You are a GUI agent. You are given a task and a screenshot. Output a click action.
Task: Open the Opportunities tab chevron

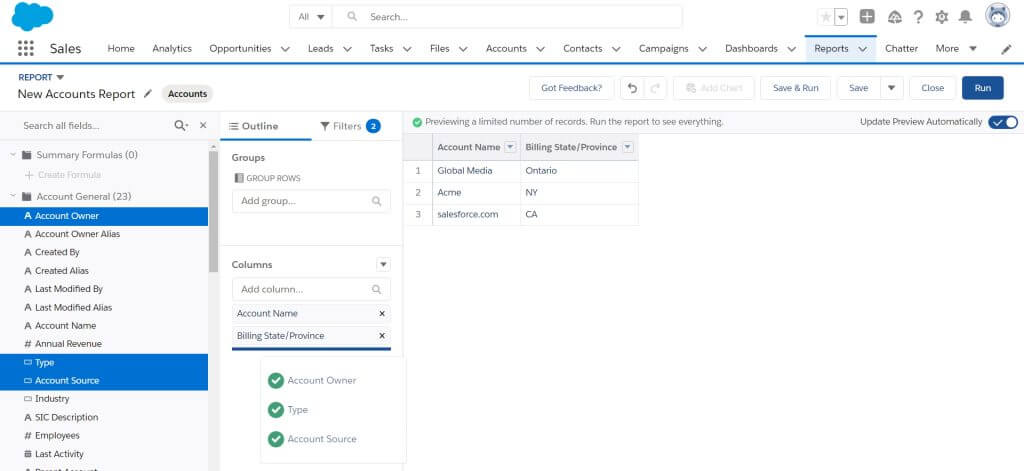[x=285, y=49]
